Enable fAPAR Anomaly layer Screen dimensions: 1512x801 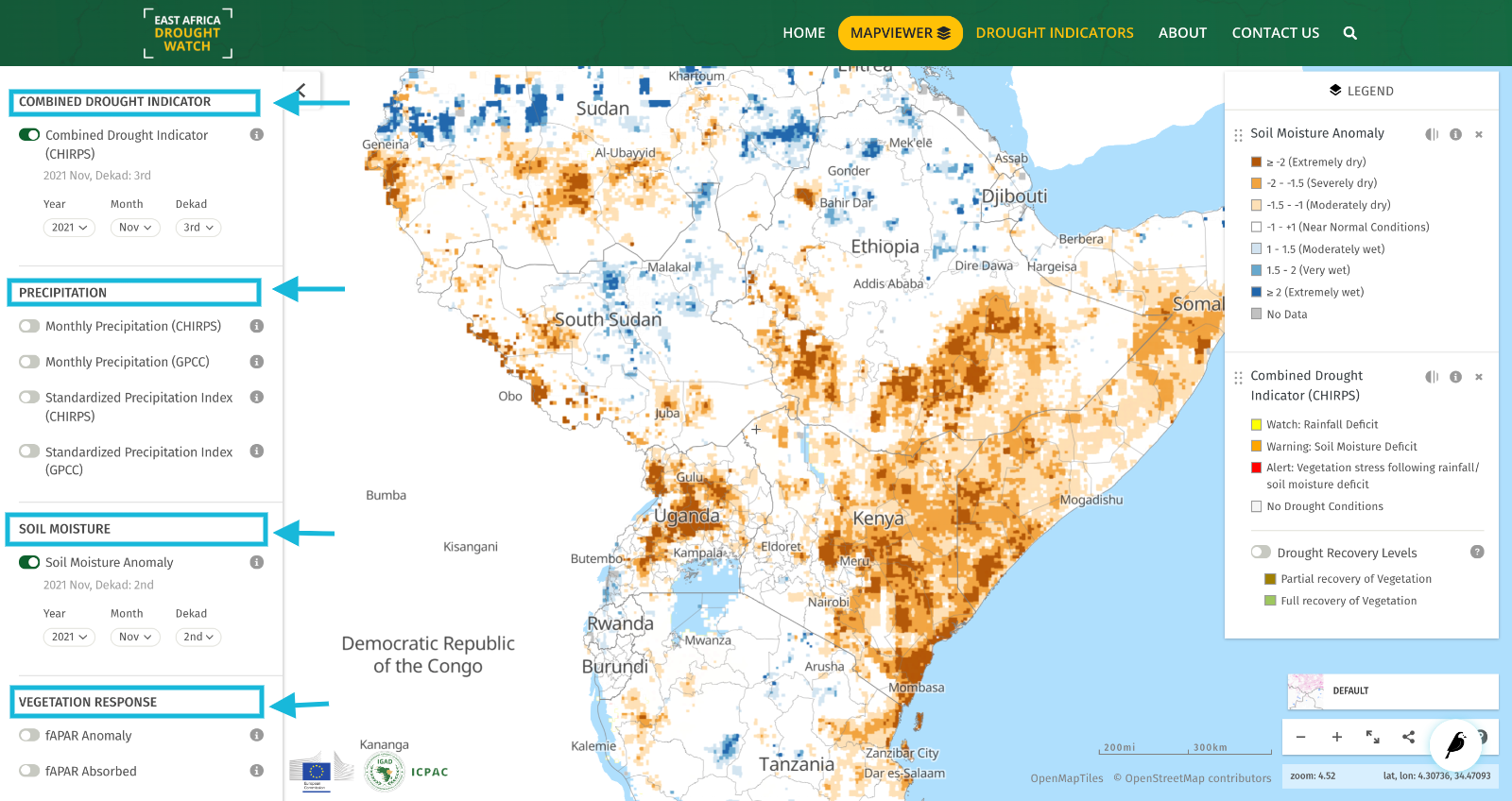[29, 735]
